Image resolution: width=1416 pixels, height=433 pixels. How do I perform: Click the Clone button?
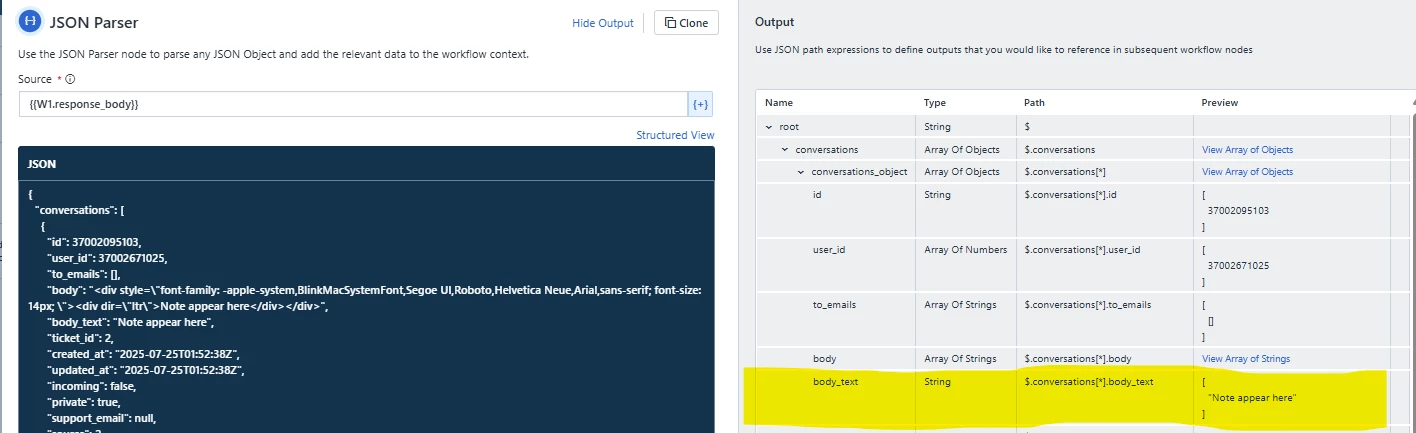(x=686, y=23)
